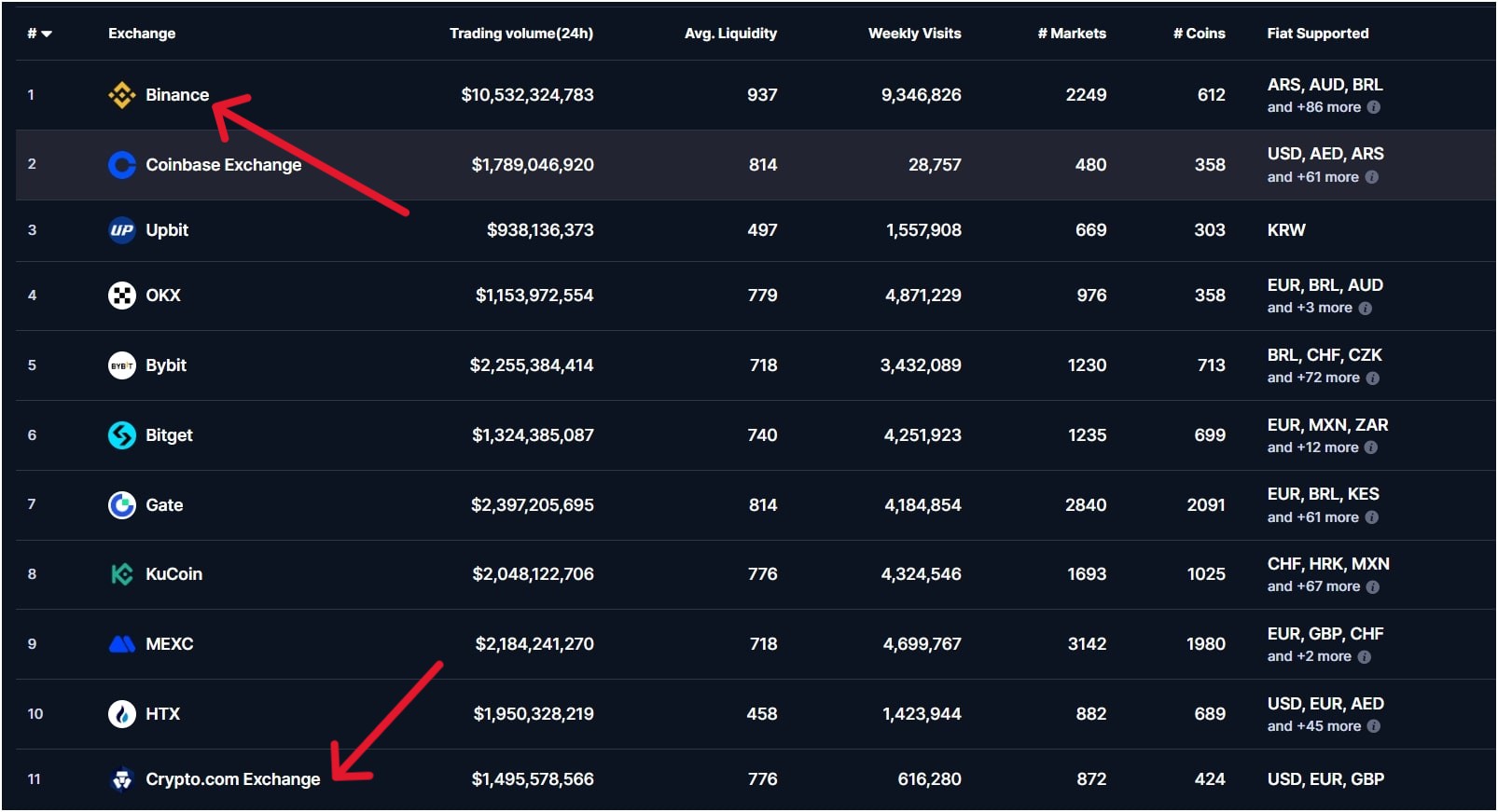1498x812 pixels.
Task: Sort by Weekly Visits header
Action: [x=914, y=34]
